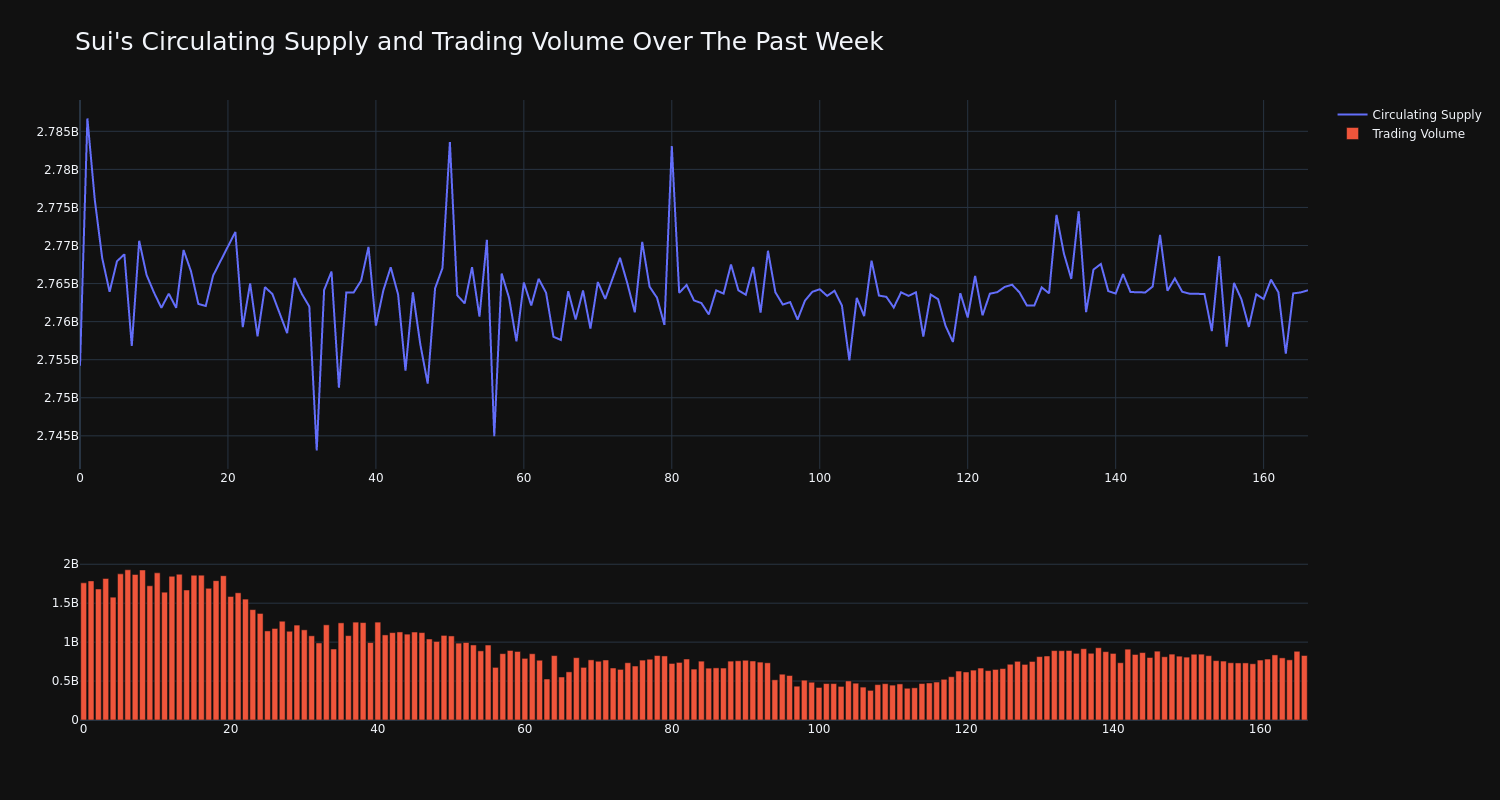Viewport: 1500px width, 800px height.
Task: Click x-axis tick 160 under volume chart
Action: 1260,729
